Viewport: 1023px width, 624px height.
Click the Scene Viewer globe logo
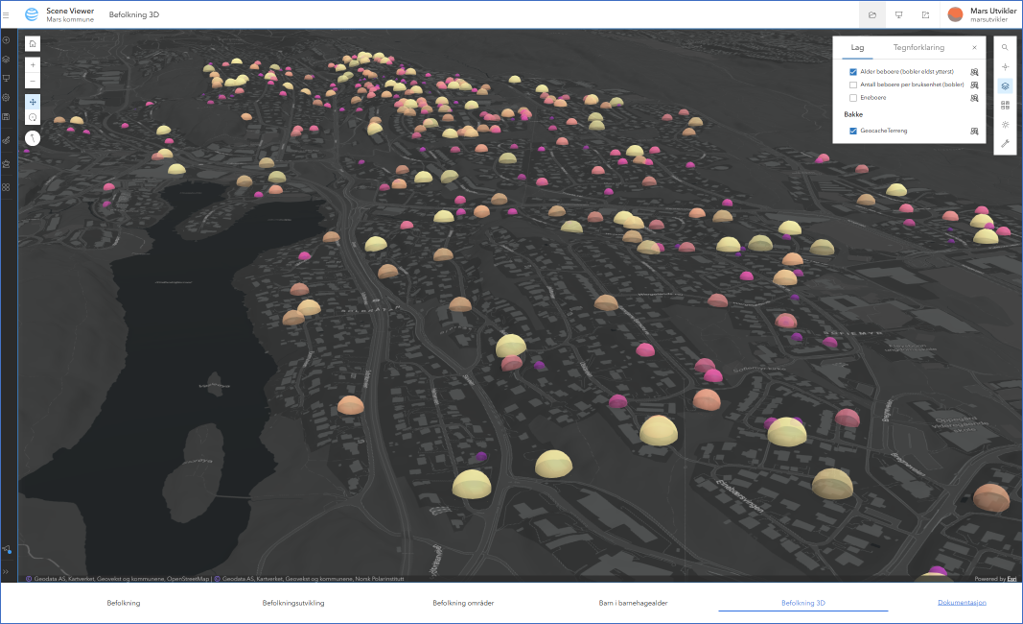(x=31, y=14)
